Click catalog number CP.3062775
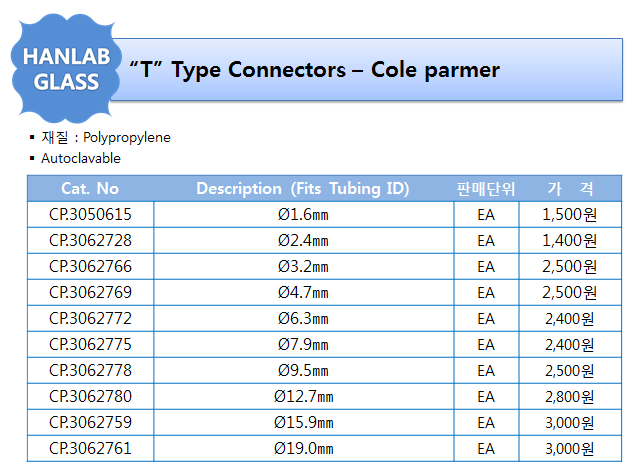Viewport: 644px width, 474px height. coord(90,344)
